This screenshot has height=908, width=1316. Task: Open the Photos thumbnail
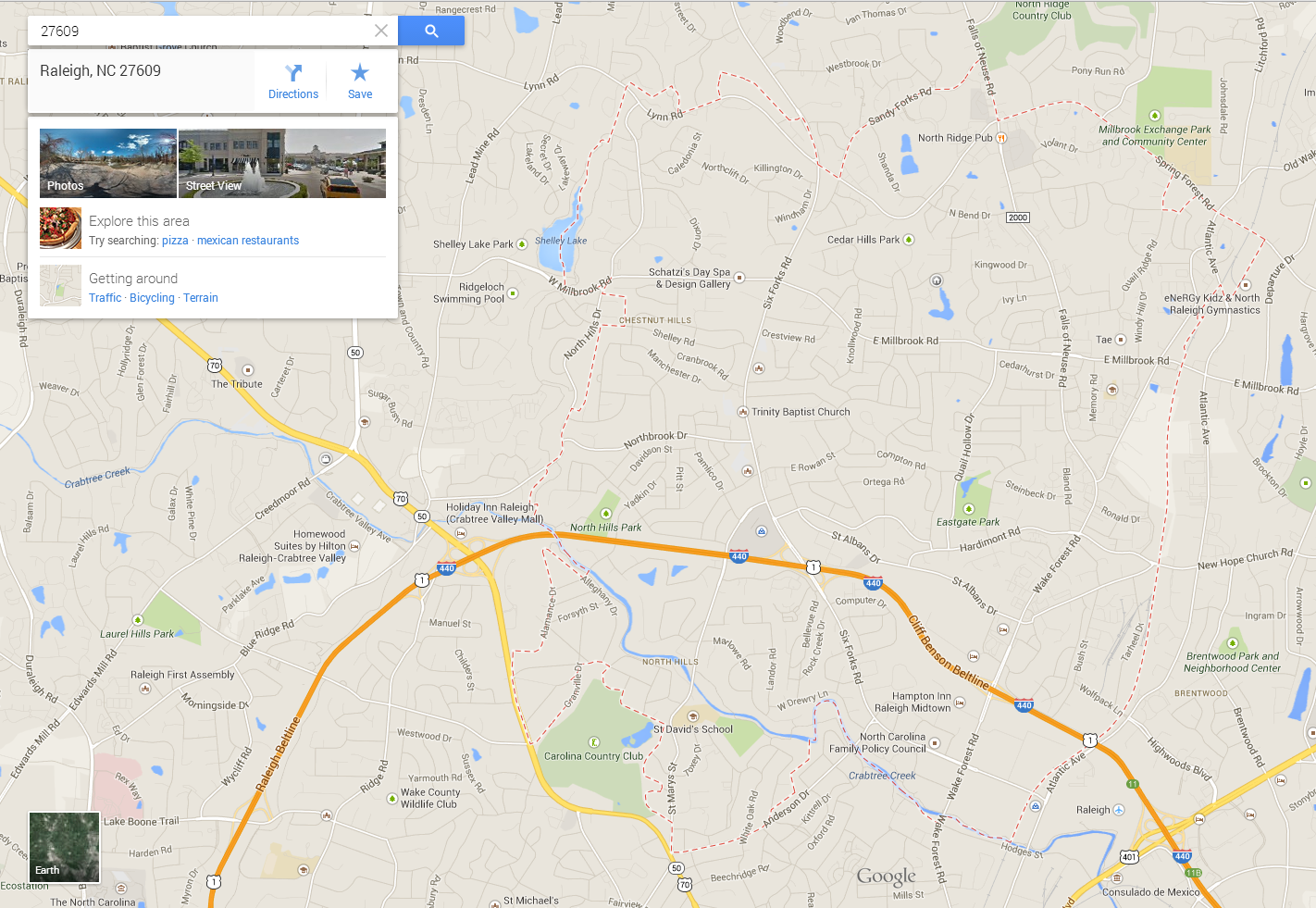tap(108, 163)
